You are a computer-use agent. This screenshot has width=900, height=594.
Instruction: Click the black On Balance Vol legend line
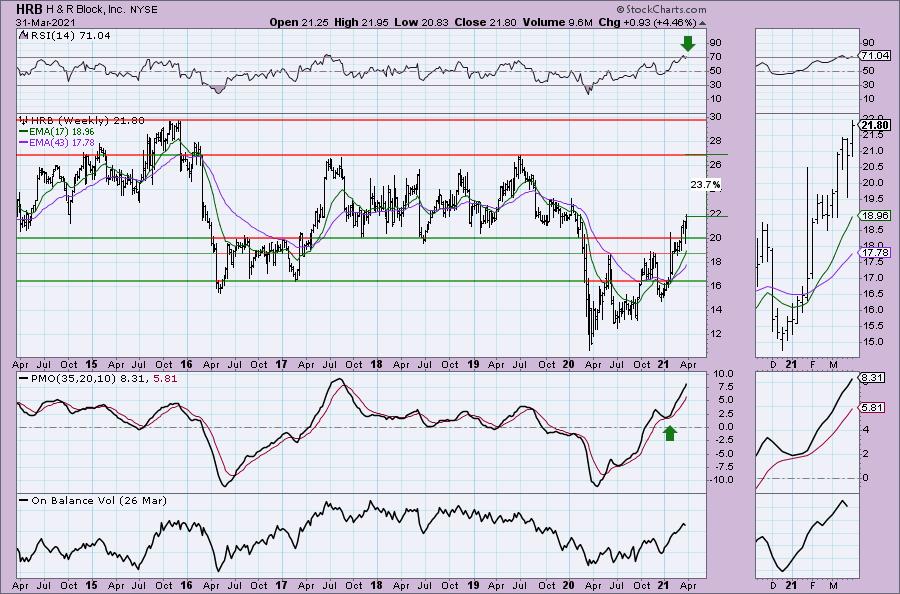coord(24,500)
